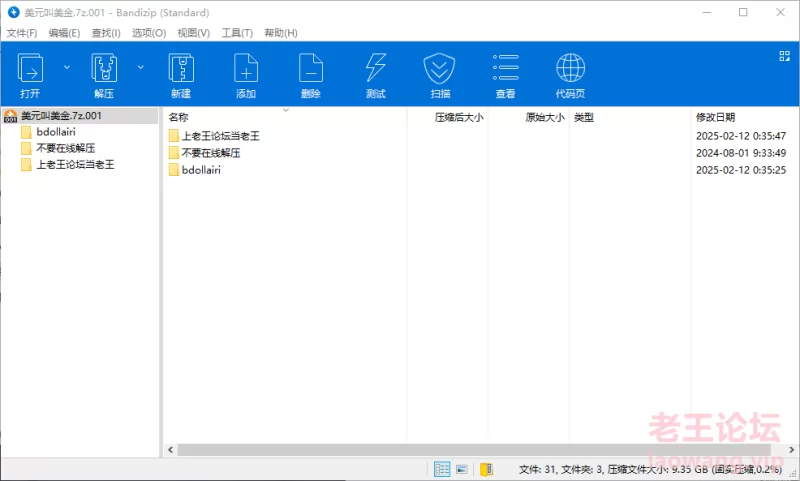Open the 文件(F) menu
The width and height of the screenshot is (800, 481).
(x=21, y=33)
